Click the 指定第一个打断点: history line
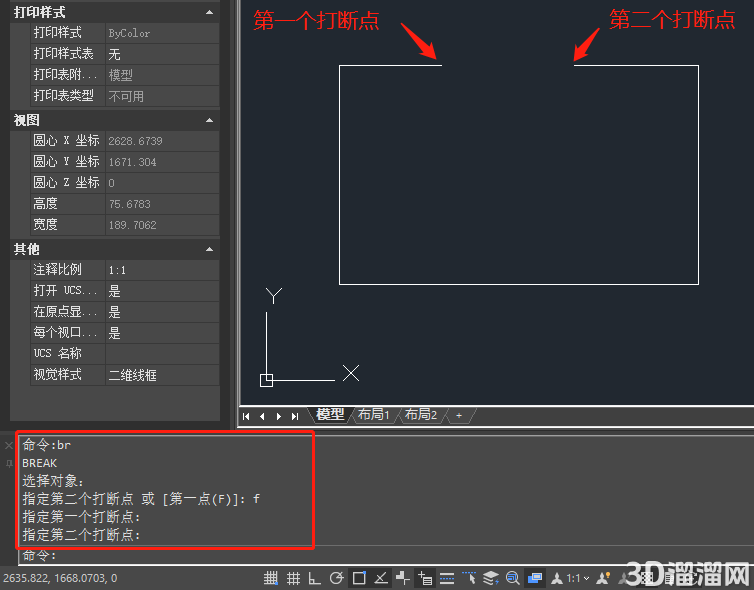 coord(81,517)
